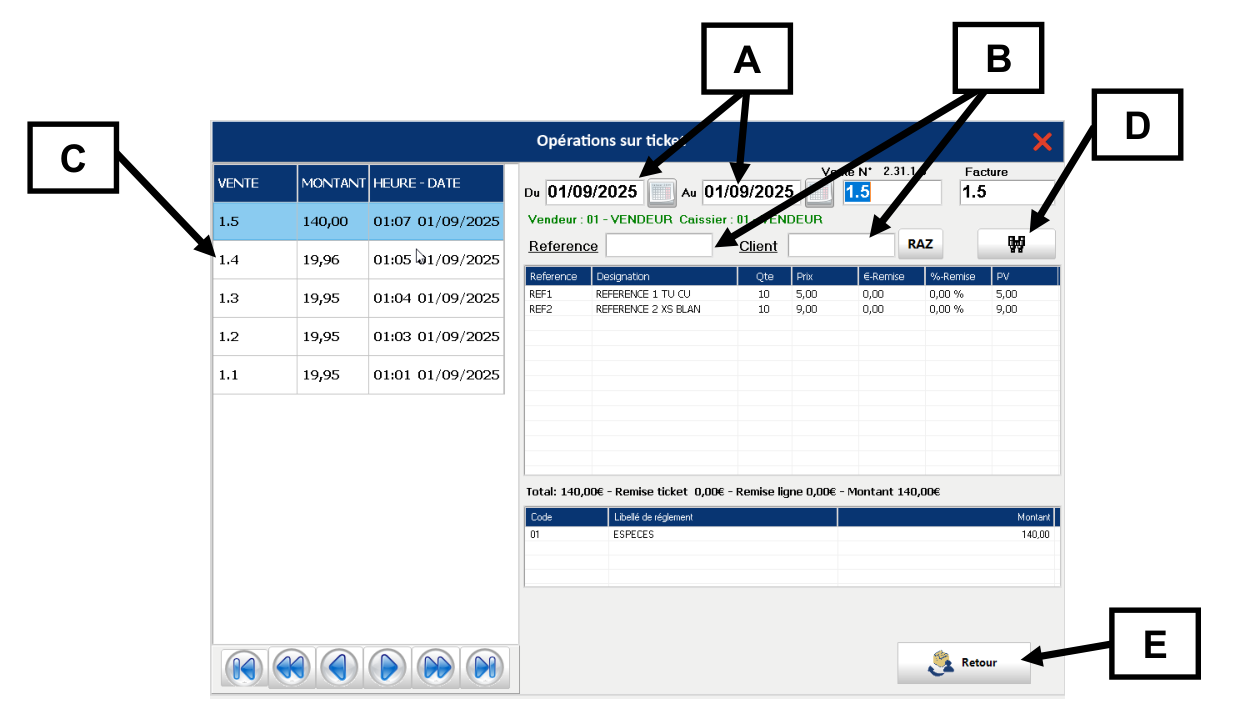Click the Reference input field
This screenshot has height=716, width=1236.
659,245
